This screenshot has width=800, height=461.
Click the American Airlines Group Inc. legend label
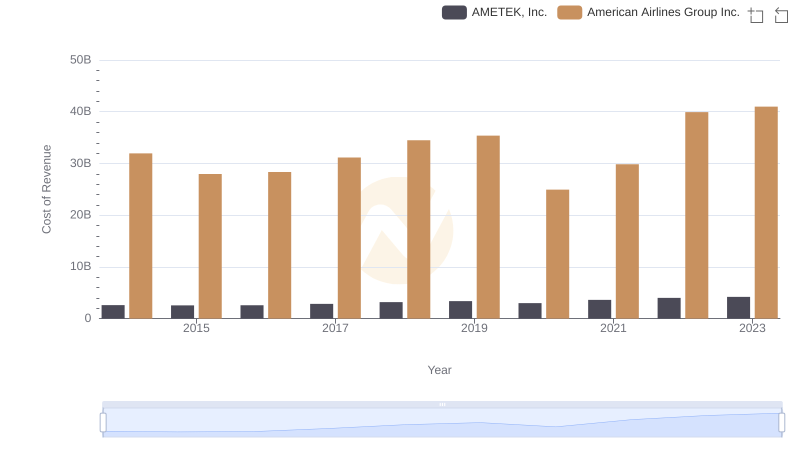[x=663, y=12]
